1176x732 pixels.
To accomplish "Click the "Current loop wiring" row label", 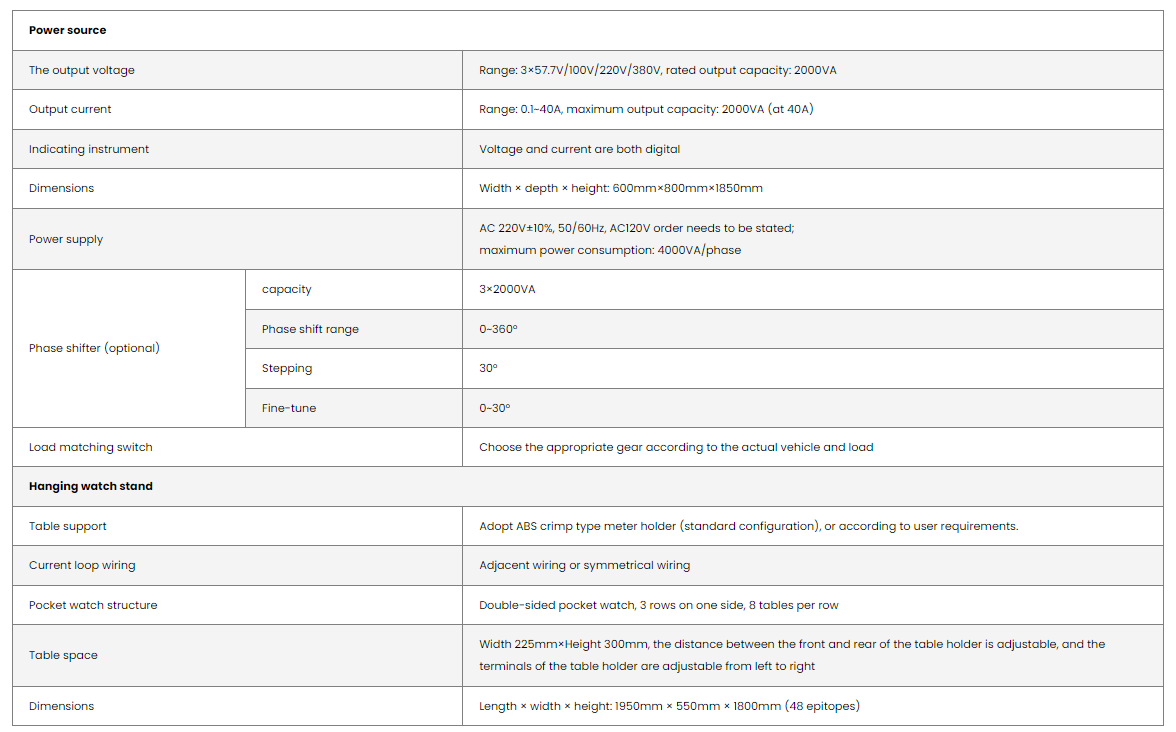I will [x=82, y=565].
